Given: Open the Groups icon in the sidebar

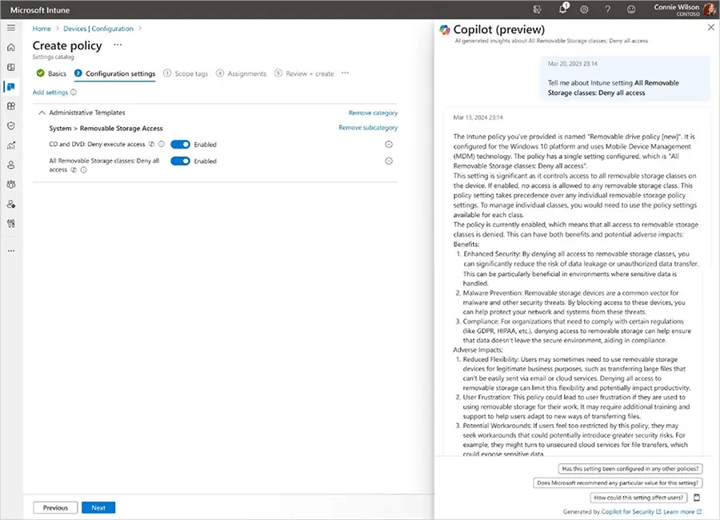Looking at the screenshot, I should click(11, 184).
